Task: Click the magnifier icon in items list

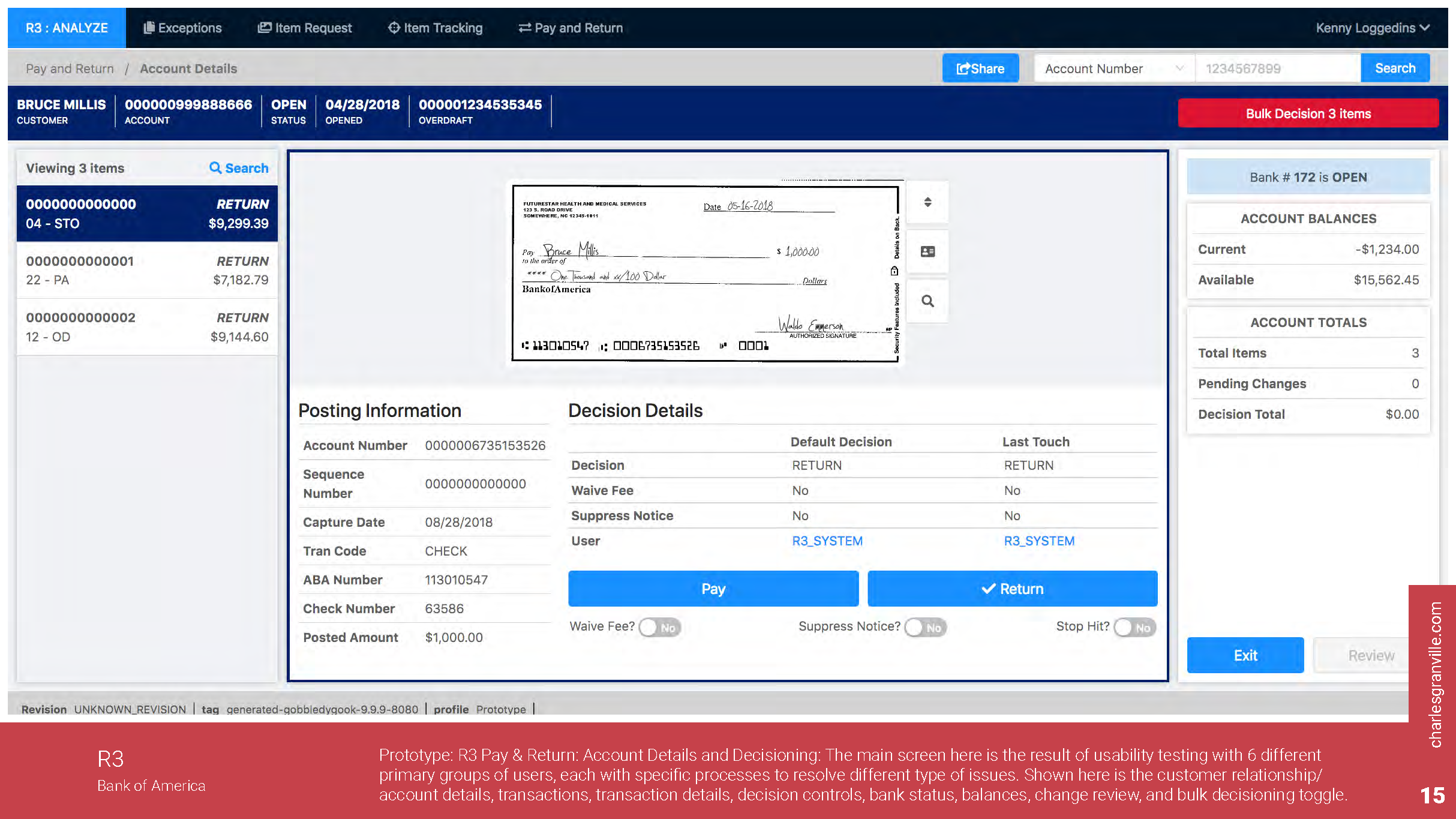Action: coord(215,168)
